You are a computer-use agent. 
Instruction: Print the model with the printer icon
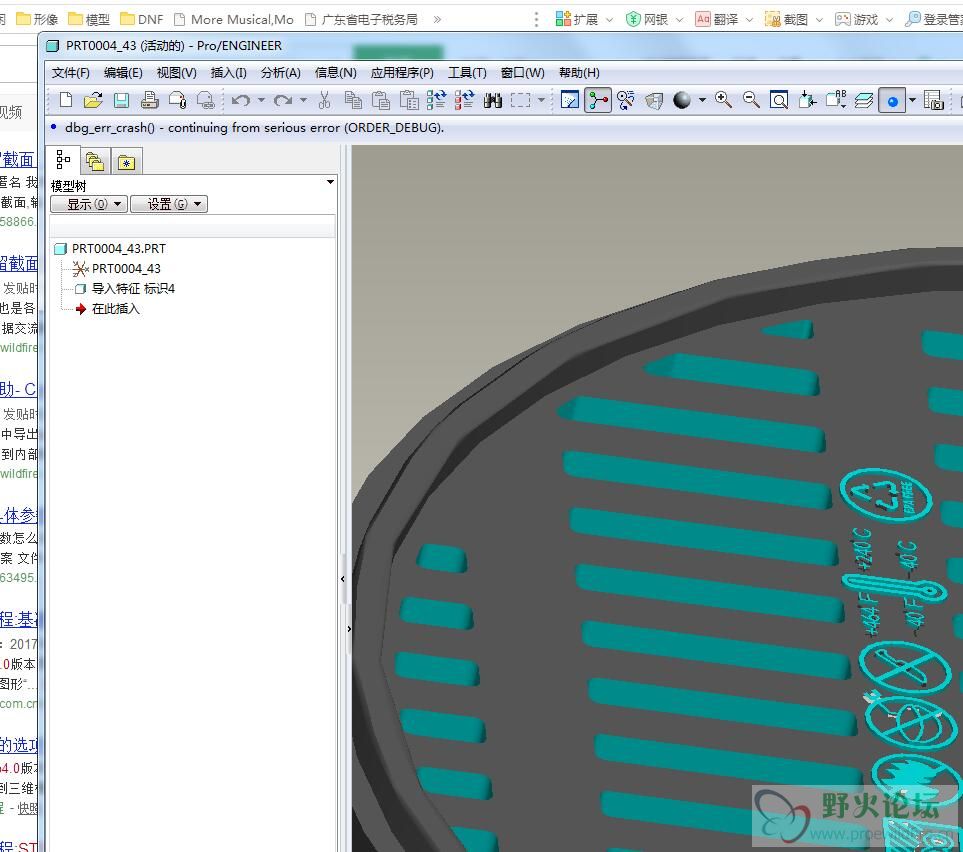[149, 100]
